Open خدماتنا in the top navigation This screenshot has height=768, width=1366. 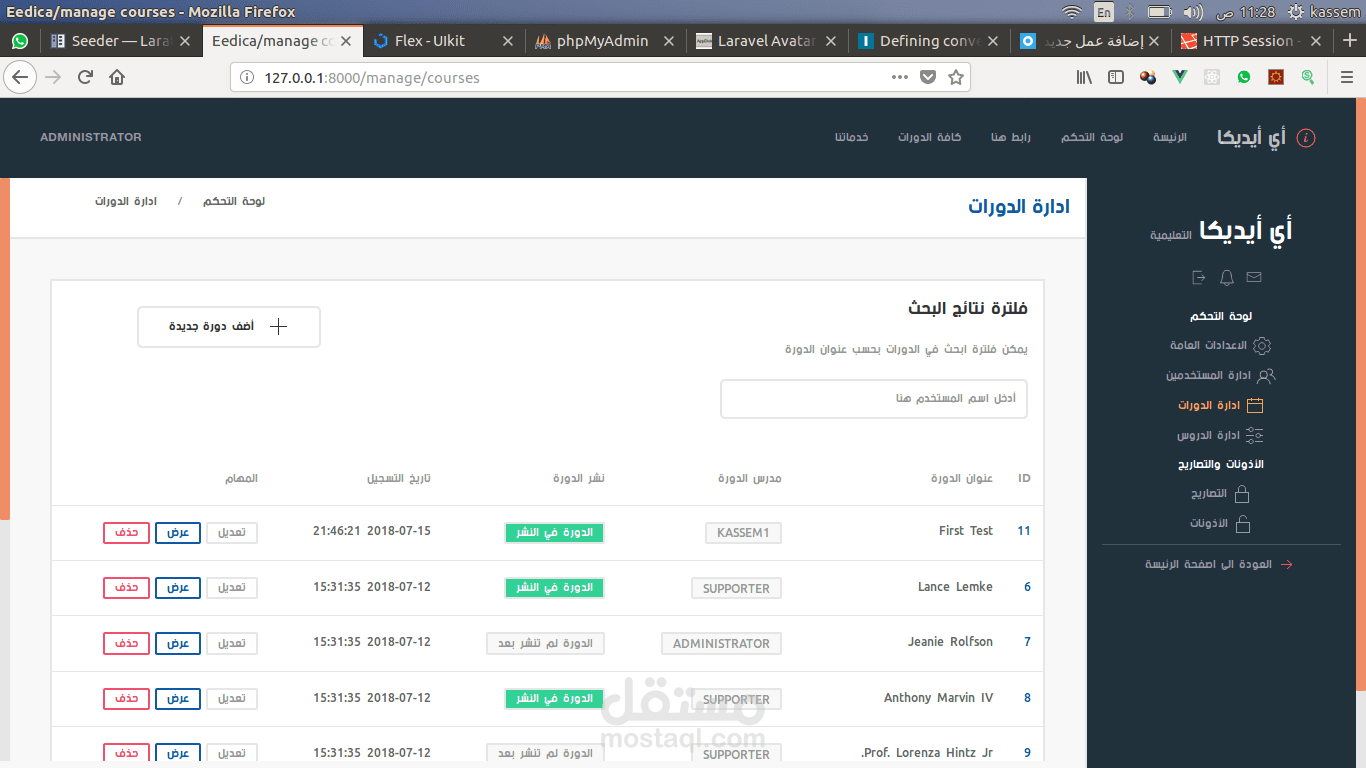(x=852, y=137)
